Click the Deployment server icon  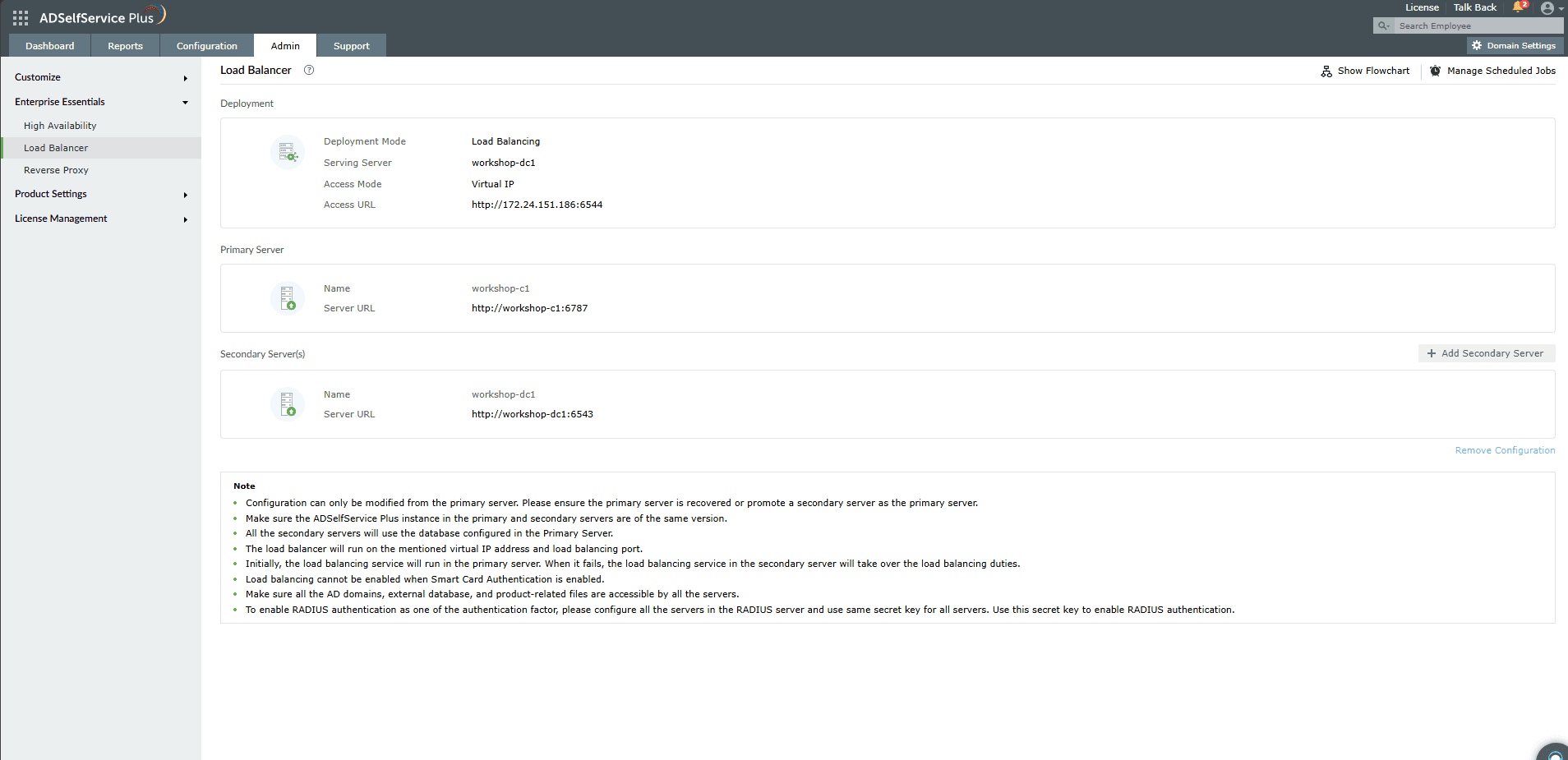pos(288,152)
